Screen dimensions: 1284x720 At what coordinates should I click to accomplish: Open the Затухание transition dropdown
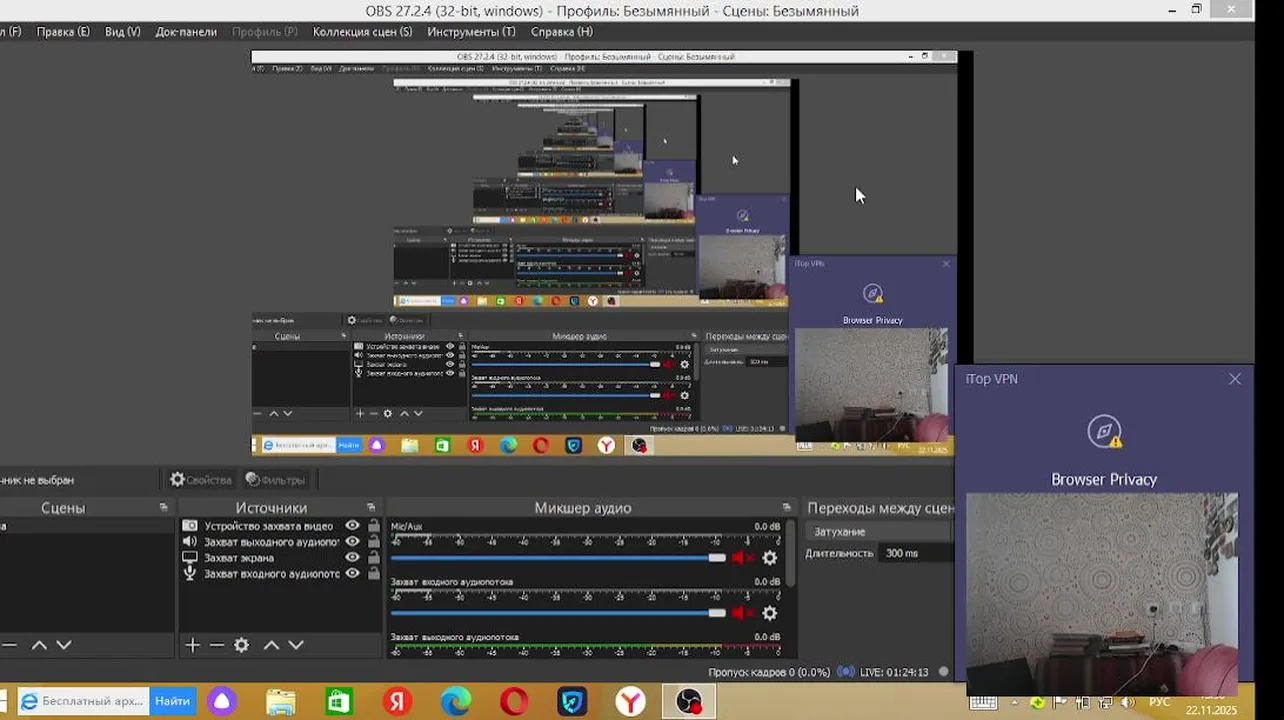click(879, 532)
